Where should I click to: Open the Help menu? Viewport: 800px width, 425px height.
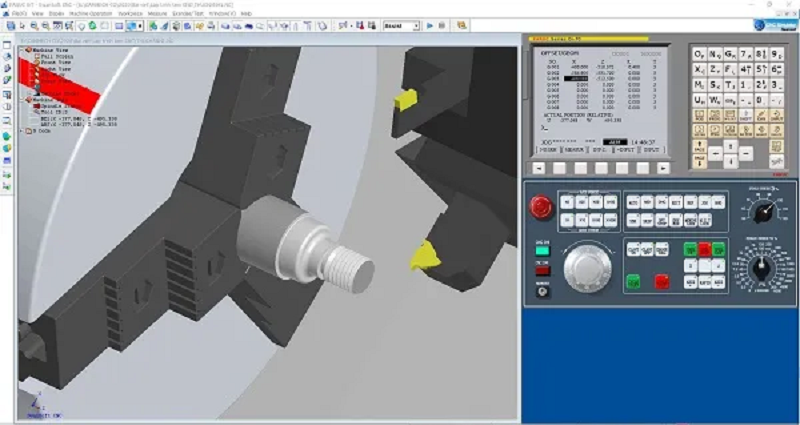tap(246, 13)
